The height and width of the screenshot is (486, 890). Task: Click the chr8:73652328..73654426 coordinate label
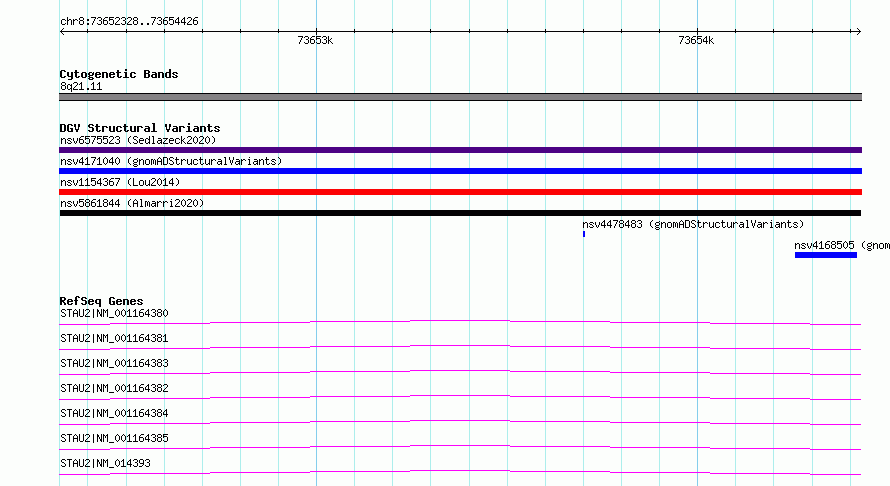(129, 21)
